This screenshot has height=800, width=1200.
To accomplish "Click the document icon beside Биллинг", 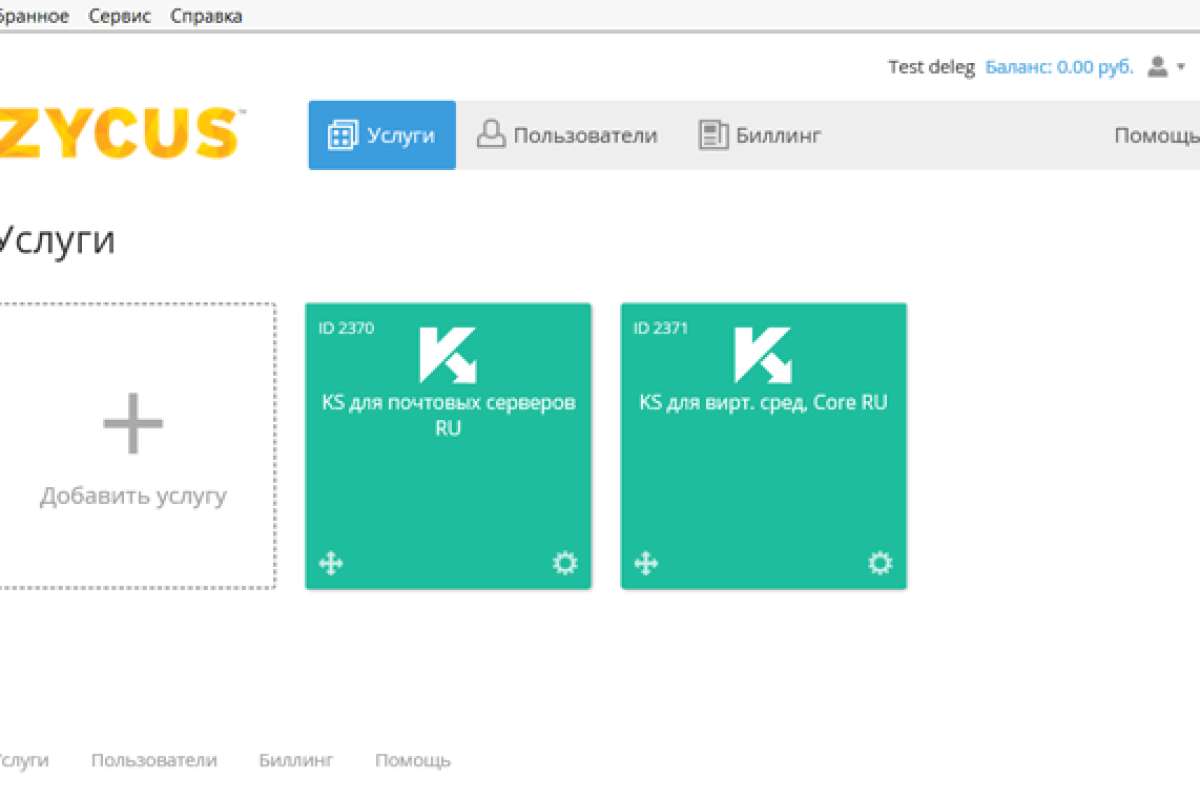I will 712,135.
